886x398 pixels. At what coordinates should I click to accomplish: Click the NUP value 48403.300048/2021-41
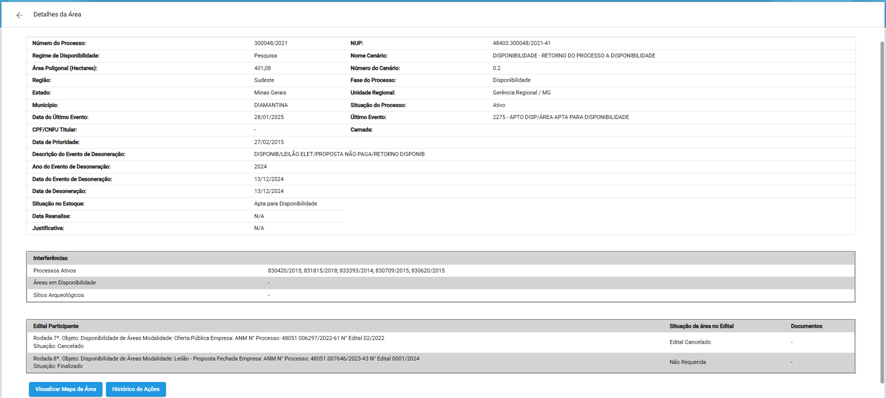pyautogui.click(x=522, y=43)
